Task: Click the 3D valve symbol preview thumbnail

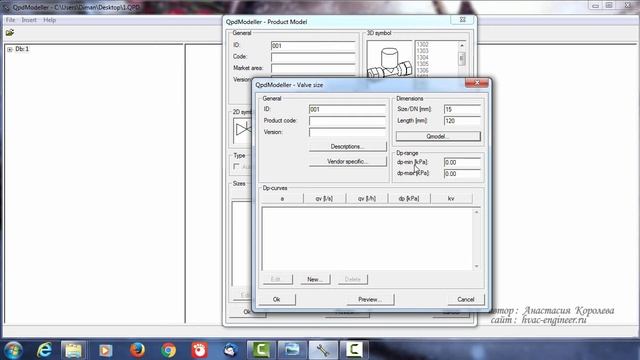Action: pos(390,60)
